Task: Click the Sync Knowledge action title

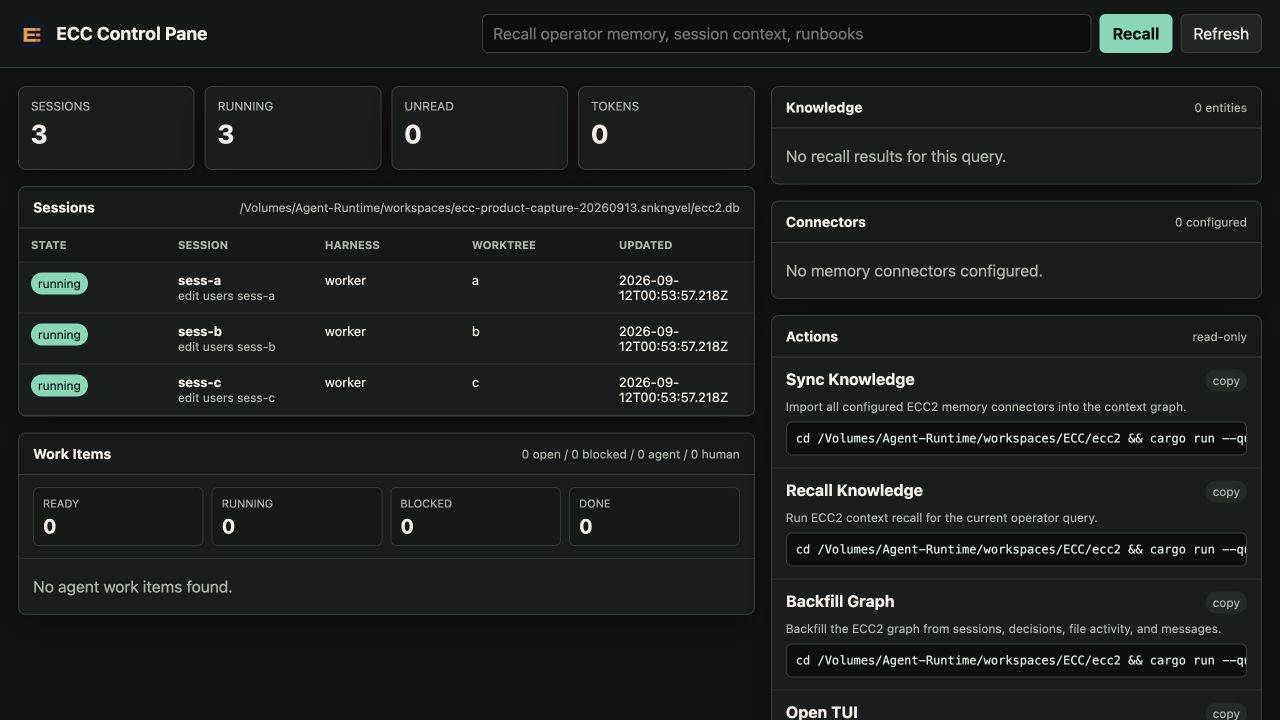Action: click(850, 380)
